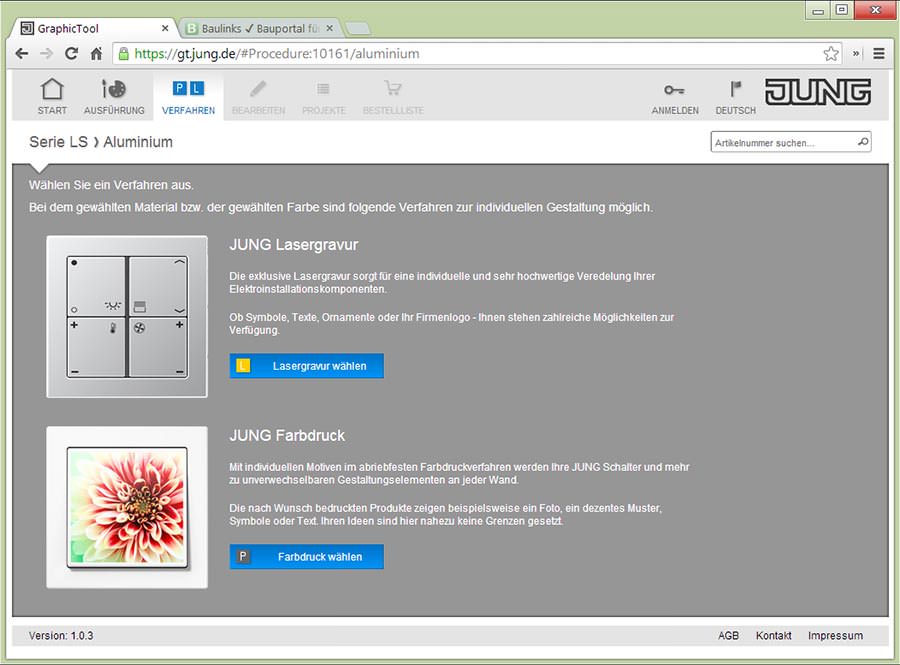Open the BEARBEITEN pencil section
Screen dimensions: 900x665
[258, 96]
